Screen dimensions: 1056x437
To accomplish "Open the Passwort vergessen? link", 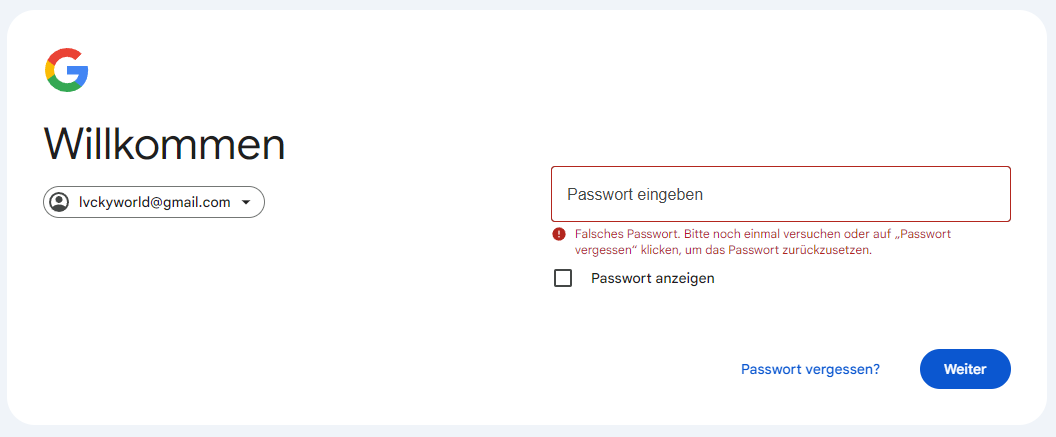I will [x=810, y=369].
